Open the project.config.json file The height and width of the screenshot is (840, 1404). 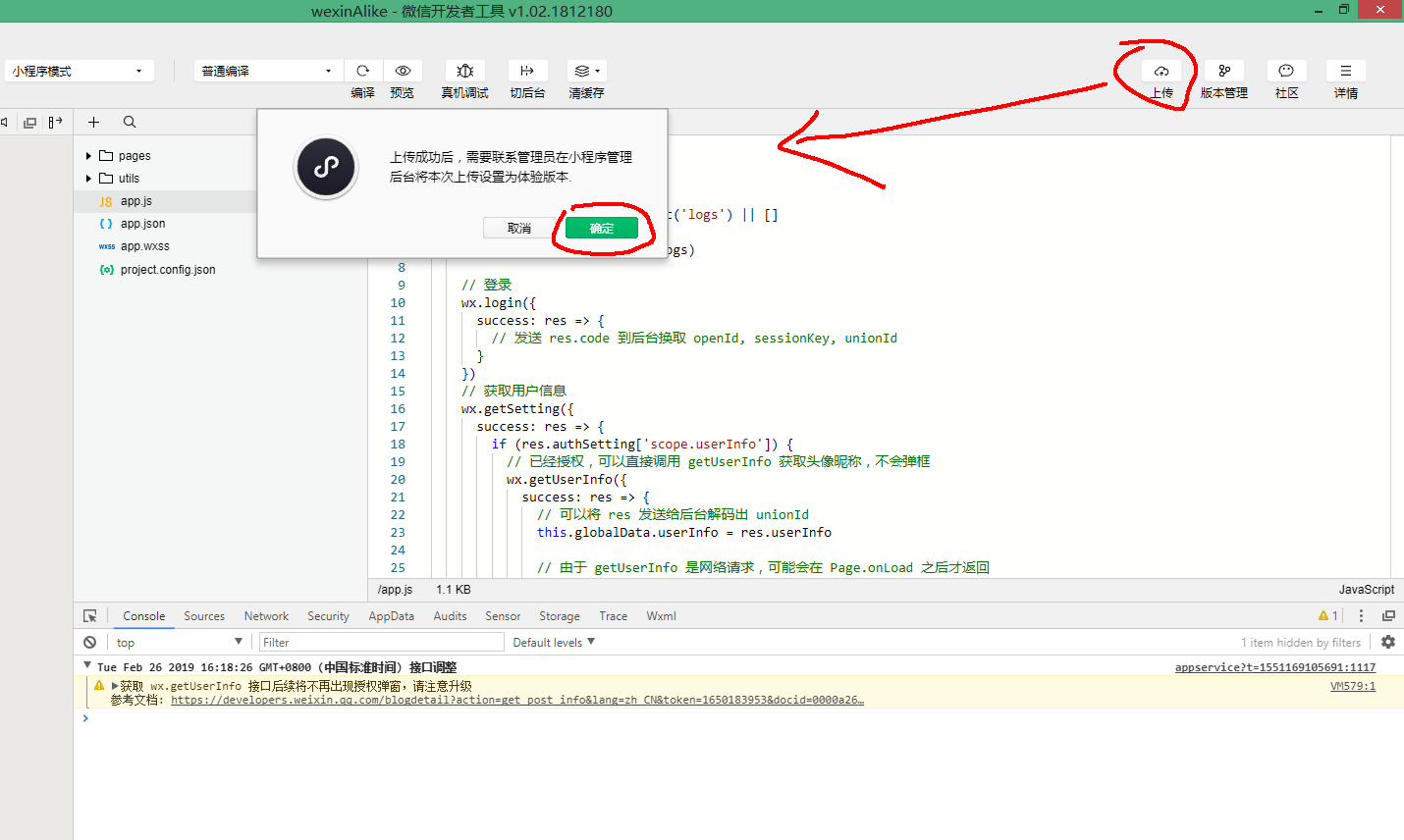(165, 270)
